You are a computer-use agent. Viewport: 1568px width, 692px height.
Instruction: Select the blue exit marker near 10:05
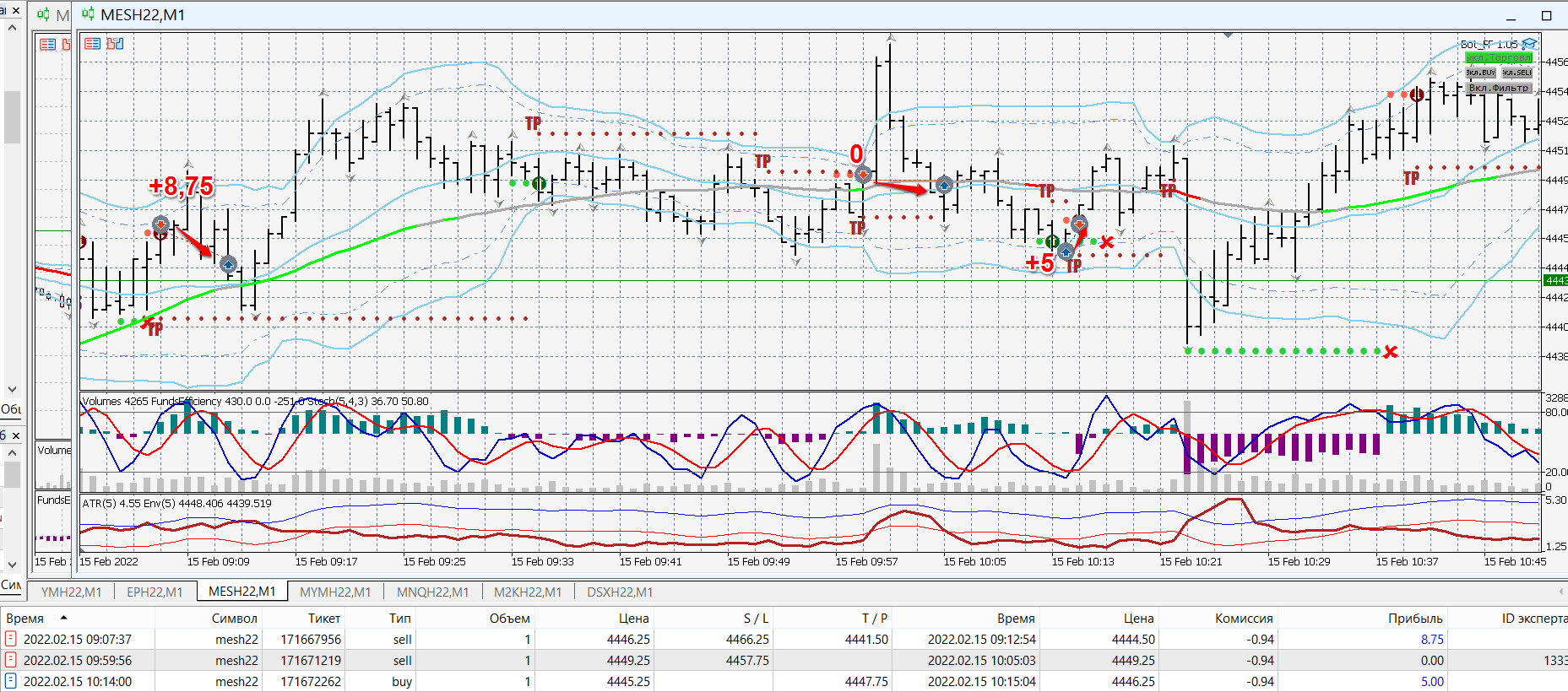tap(944, 185)
